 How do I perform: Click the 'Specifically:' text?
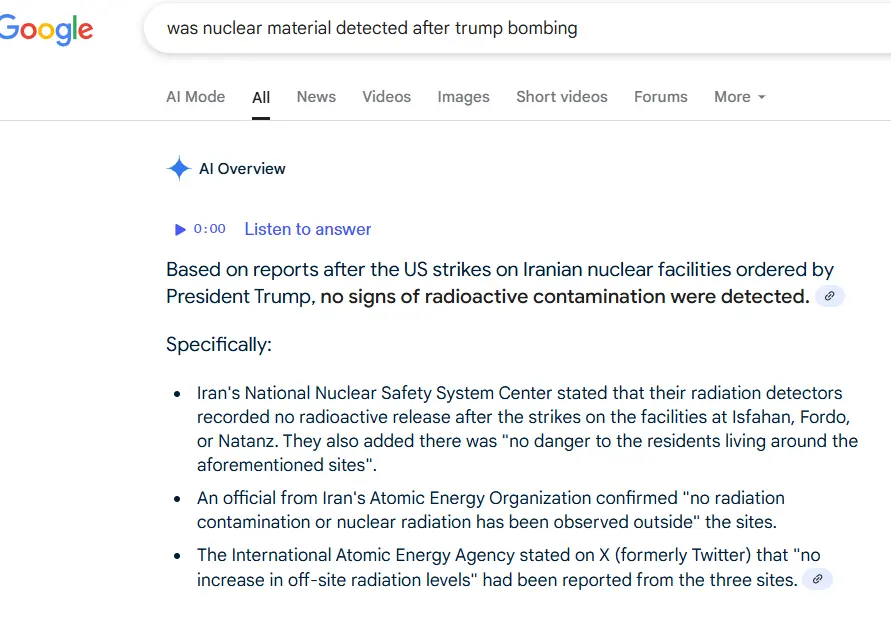pyautogui.click(x=219, y=345)
